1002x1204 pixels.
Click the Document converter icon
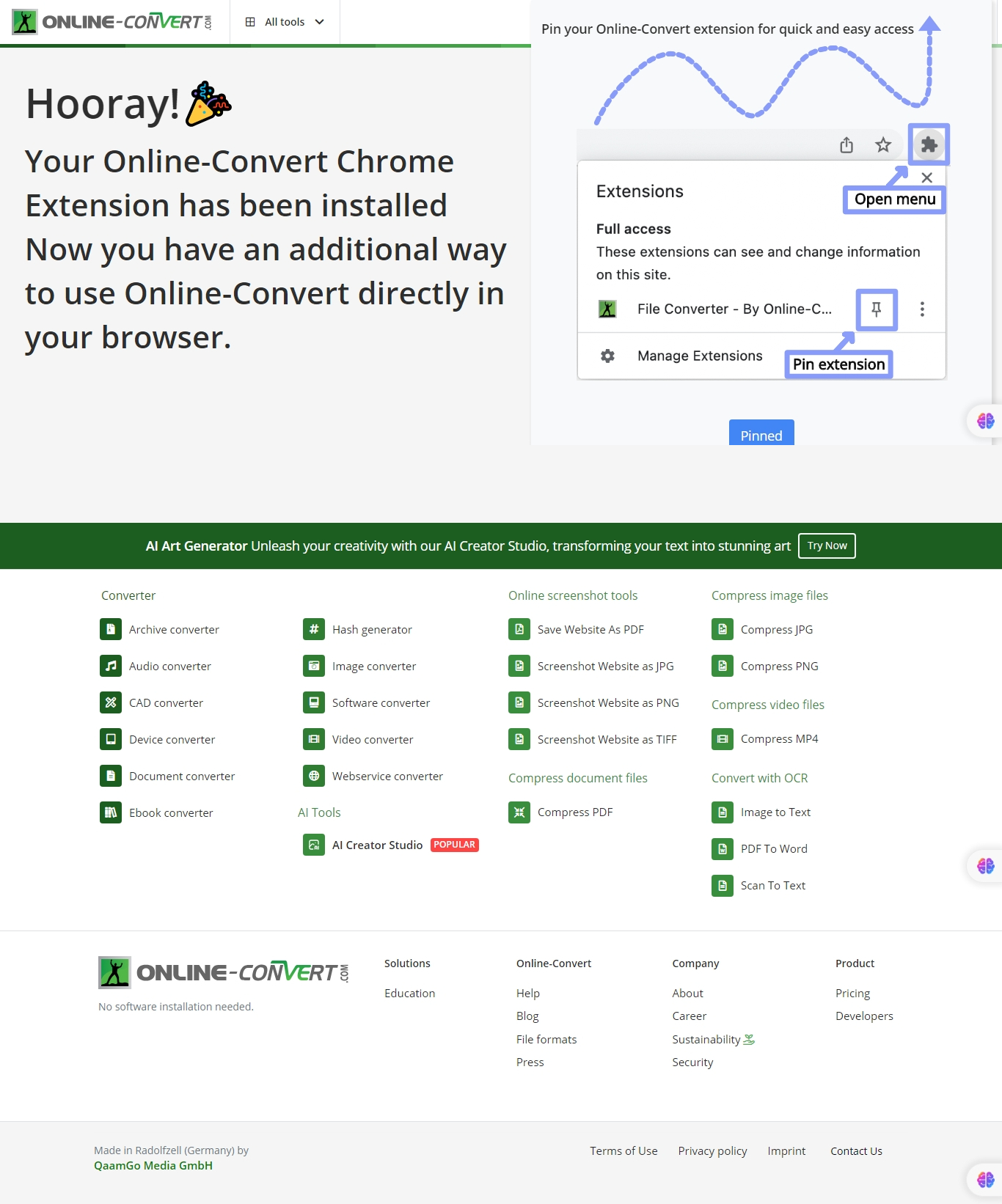pyautogui.click(x=111, y=776)
